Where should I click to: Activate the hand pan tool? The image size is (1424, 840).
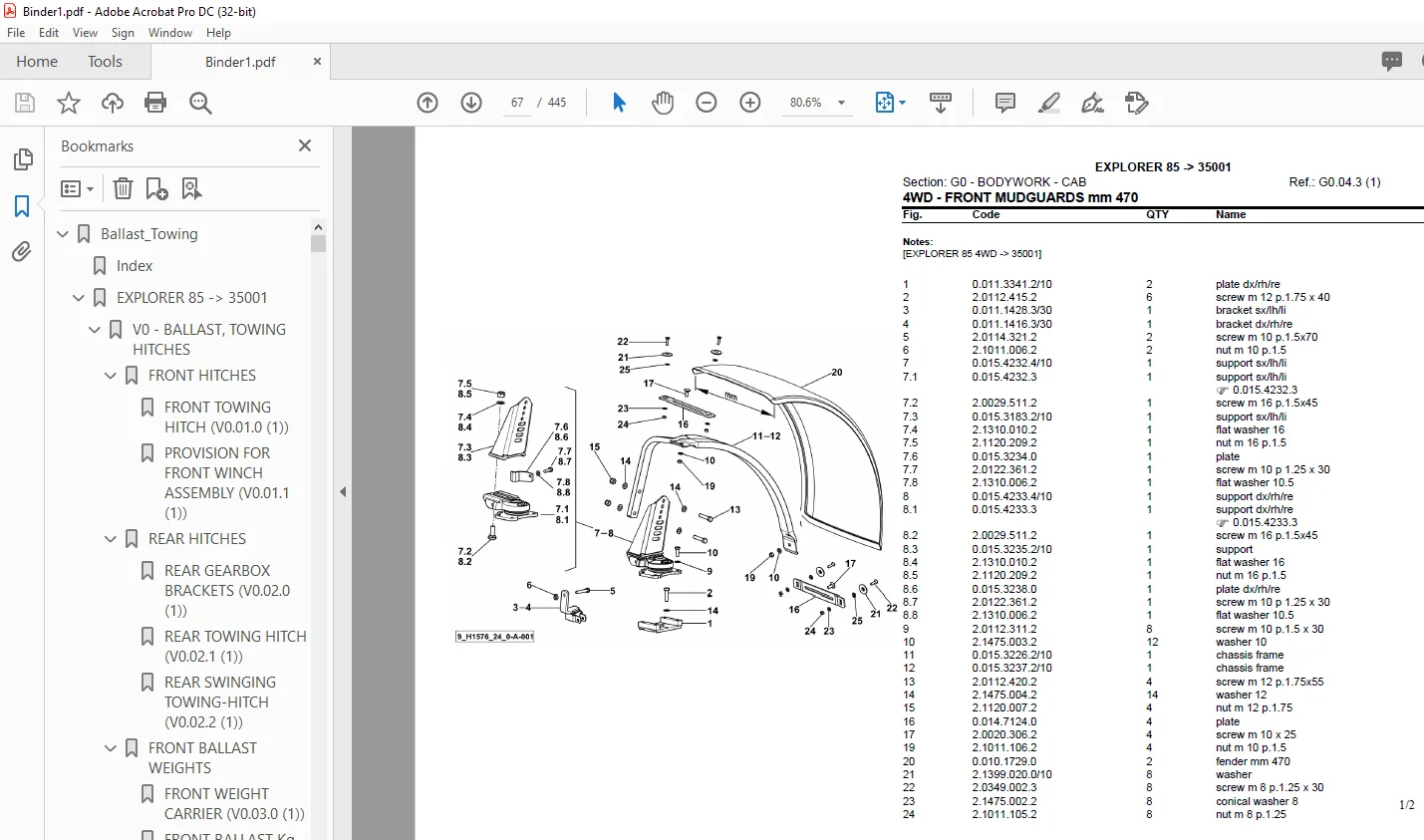point(663,103)
